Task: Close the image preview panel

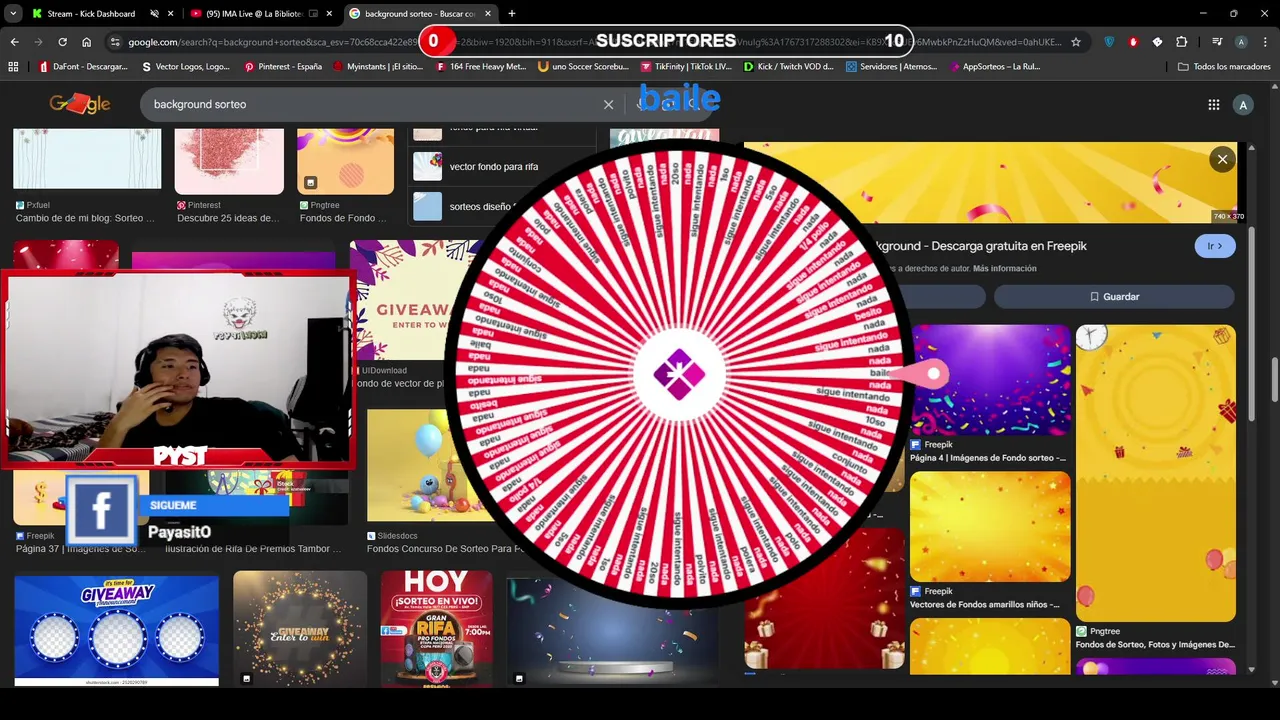Action: tap(1222, 159)
